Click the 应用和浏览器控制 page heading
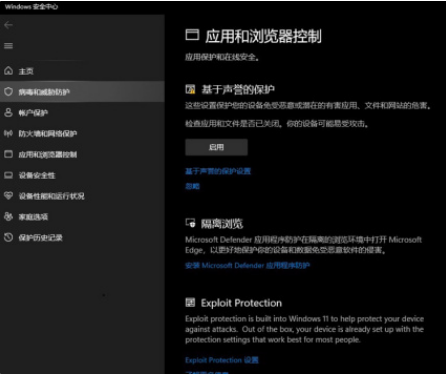446x375 pixels. click(263, 36)
